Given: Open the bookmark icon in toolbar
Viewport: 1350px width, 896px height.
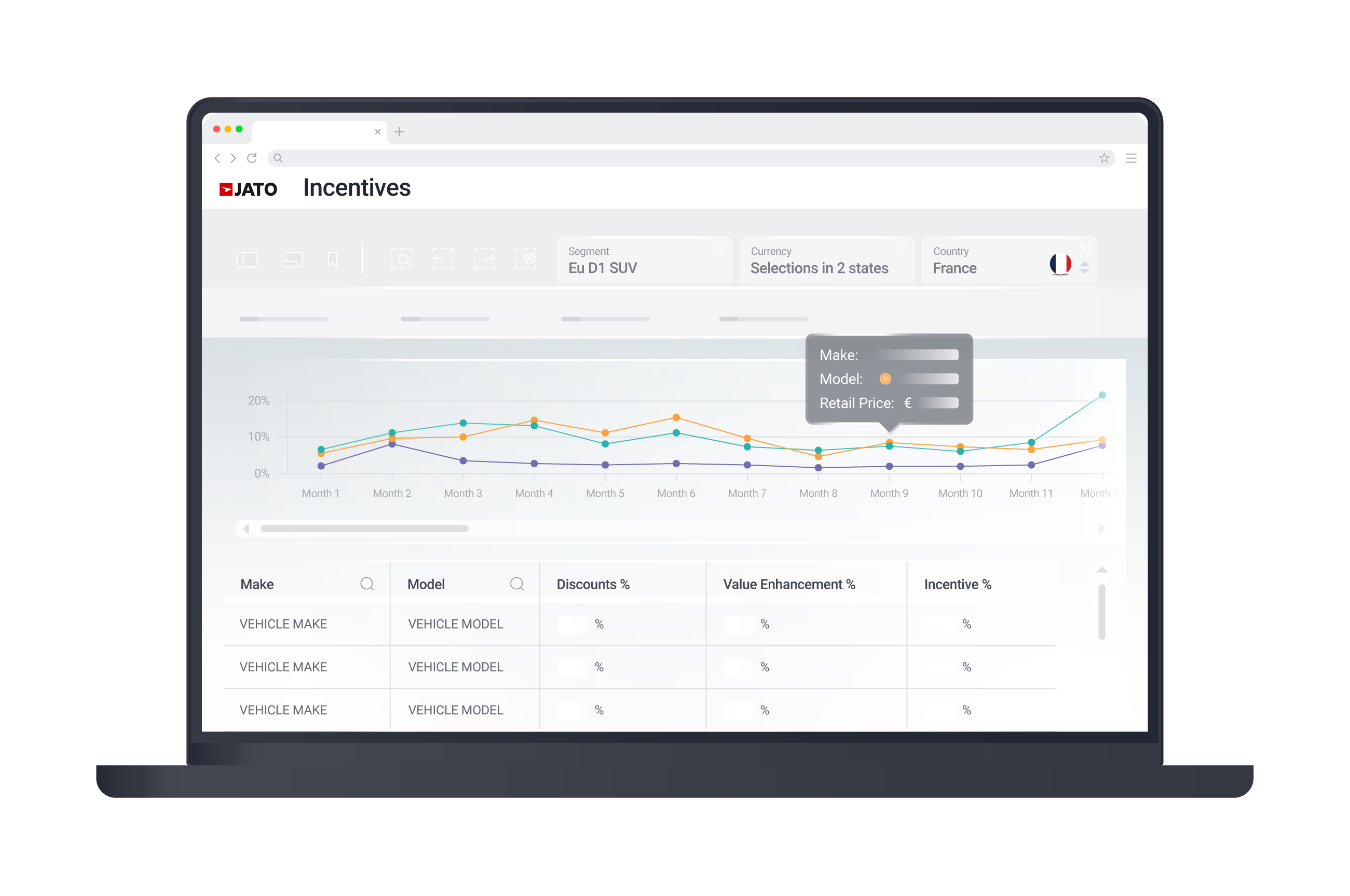Looking at the screenshot, I should point(333,260).
